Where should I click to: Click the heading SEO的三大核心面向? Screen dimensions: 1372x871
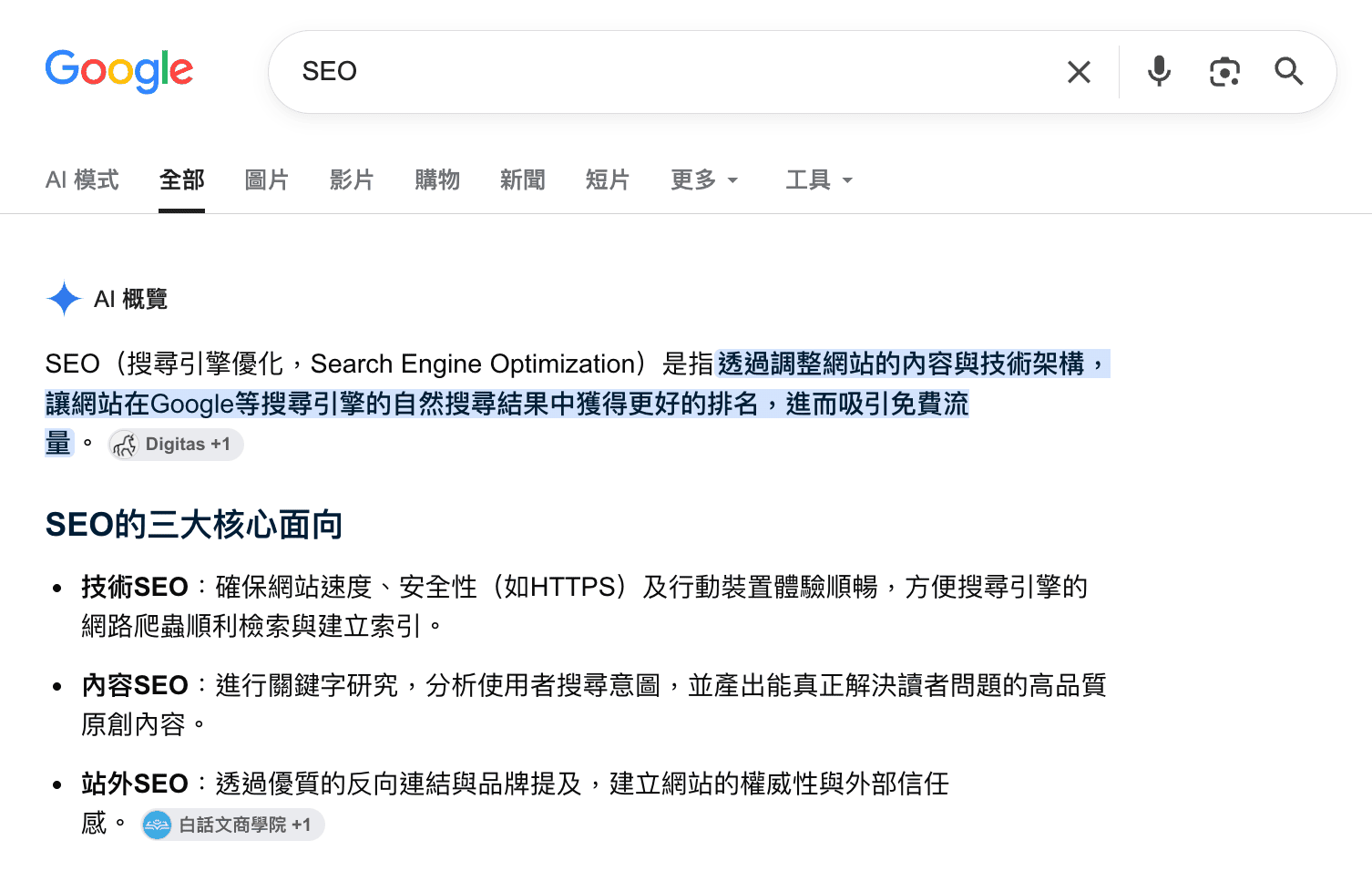(x=194, y=525)
